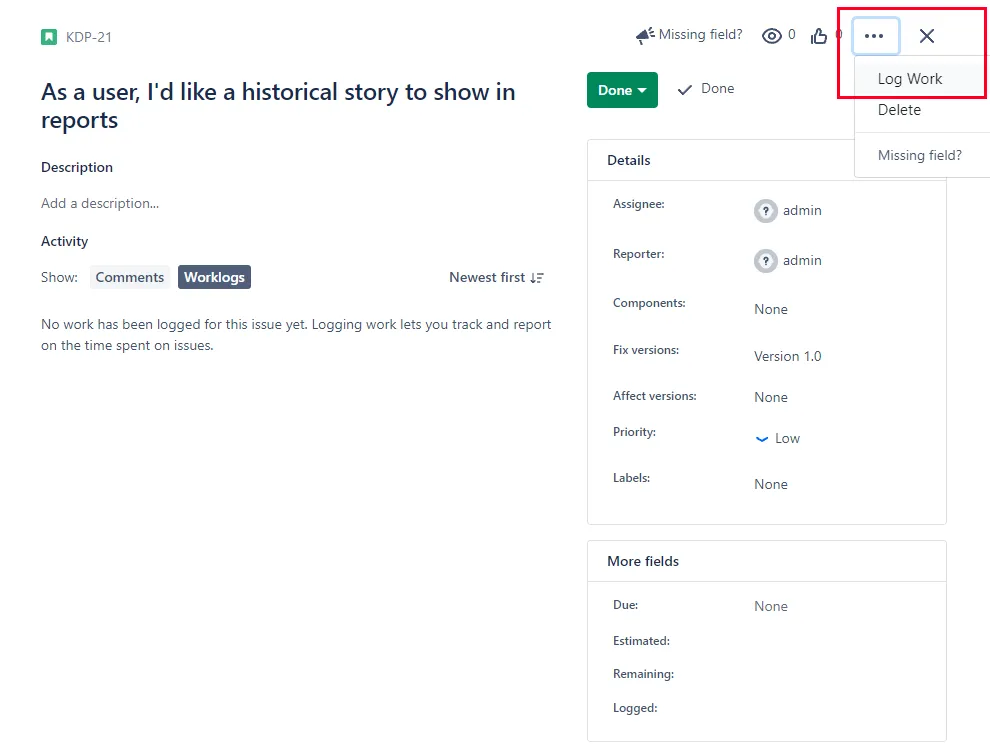
Task: Select Missing field? in the dropdown menu
Action: point(919,155)
